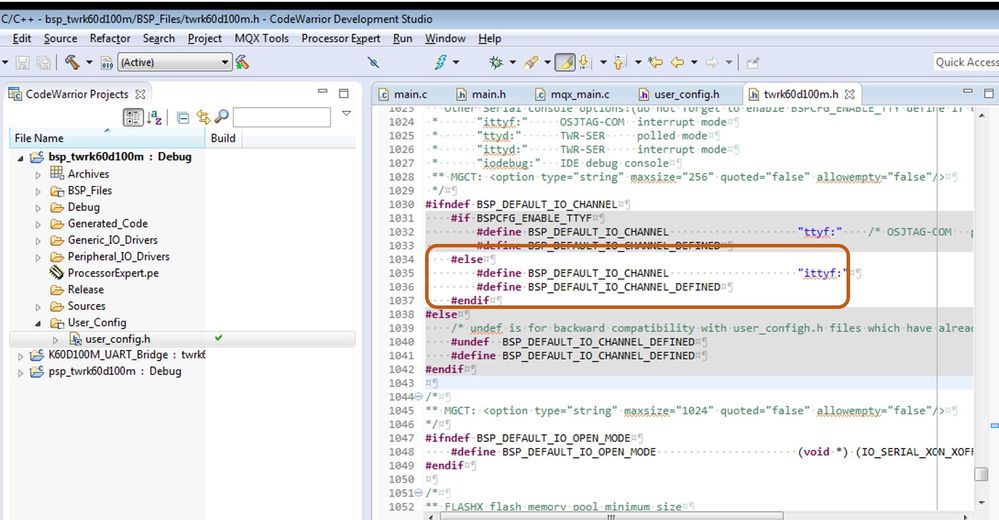Switch to the main.c editor tab
Image resolution: width=999 pixels, height=520 pixels.
pos(403,94)
